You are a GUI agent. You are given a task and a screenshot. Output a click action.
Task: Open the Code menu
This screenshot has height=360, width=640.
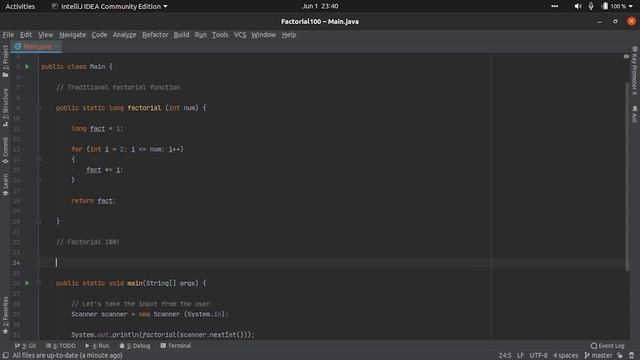coord(99,35)
